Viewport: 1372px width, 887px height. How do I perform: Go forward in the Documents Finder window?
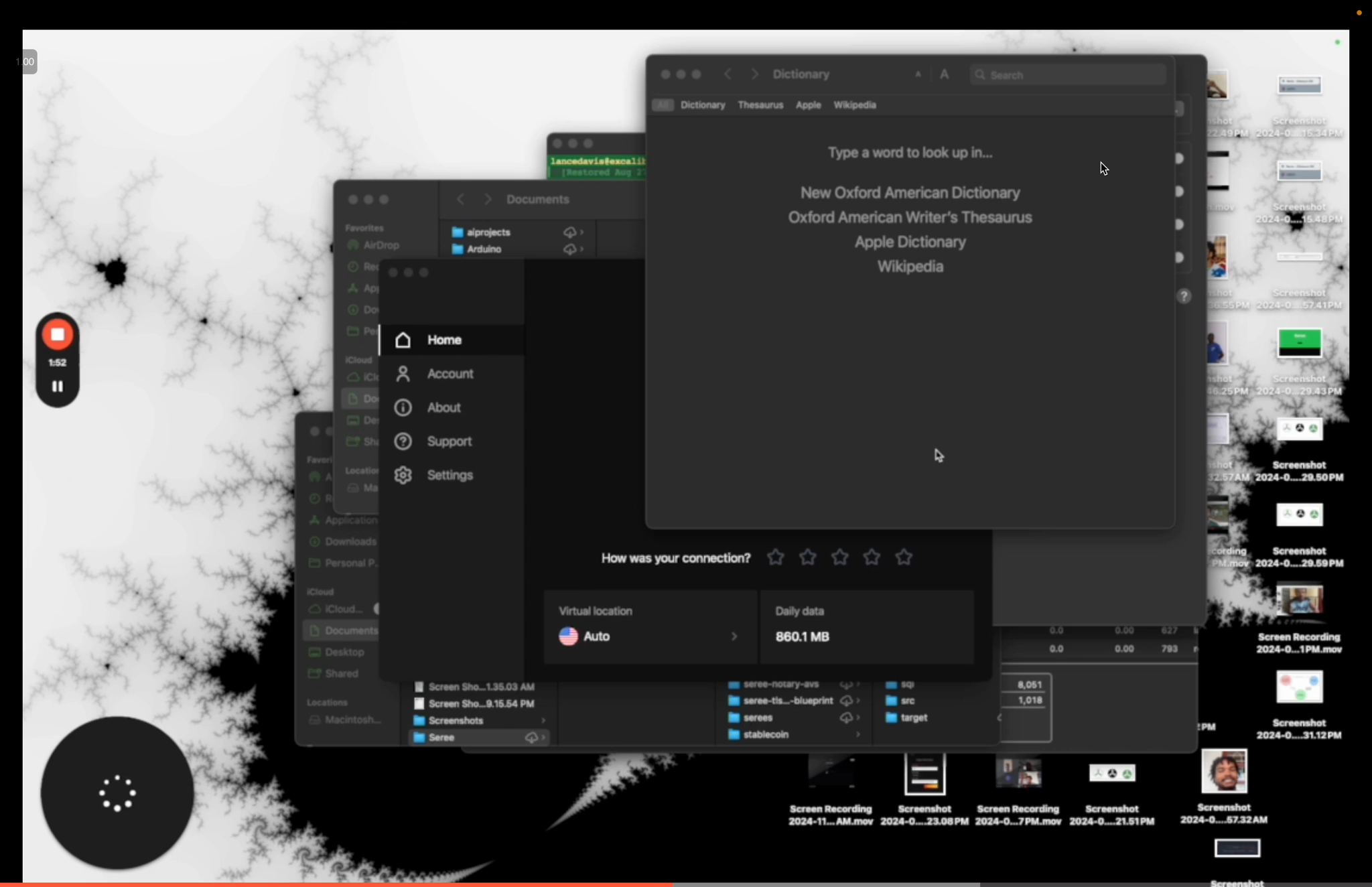pyautogui.click(x=488, y=200)
